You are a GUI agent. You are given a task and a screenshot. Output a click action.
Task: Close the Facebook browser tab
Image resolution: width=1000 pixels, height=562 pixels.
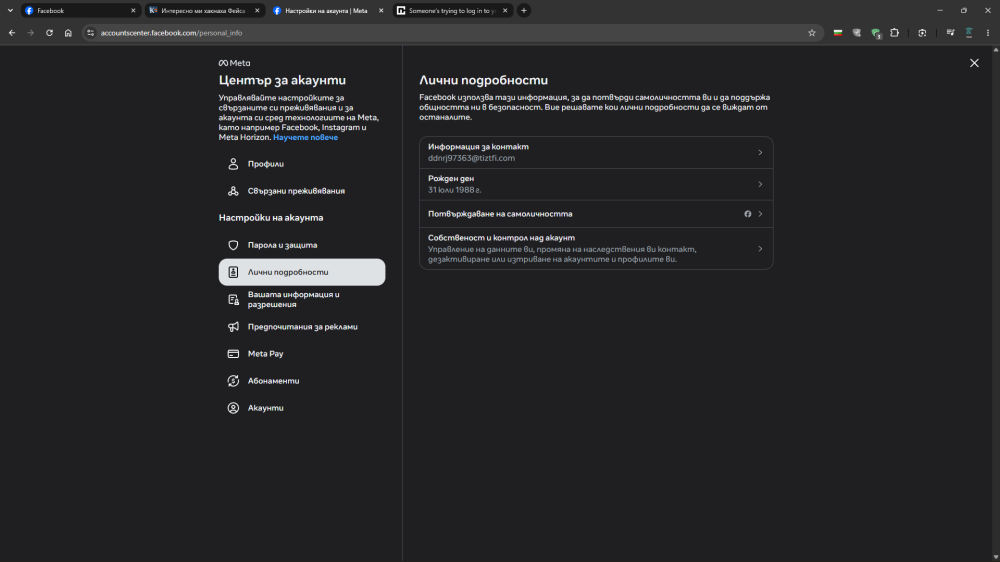[133, 11]
